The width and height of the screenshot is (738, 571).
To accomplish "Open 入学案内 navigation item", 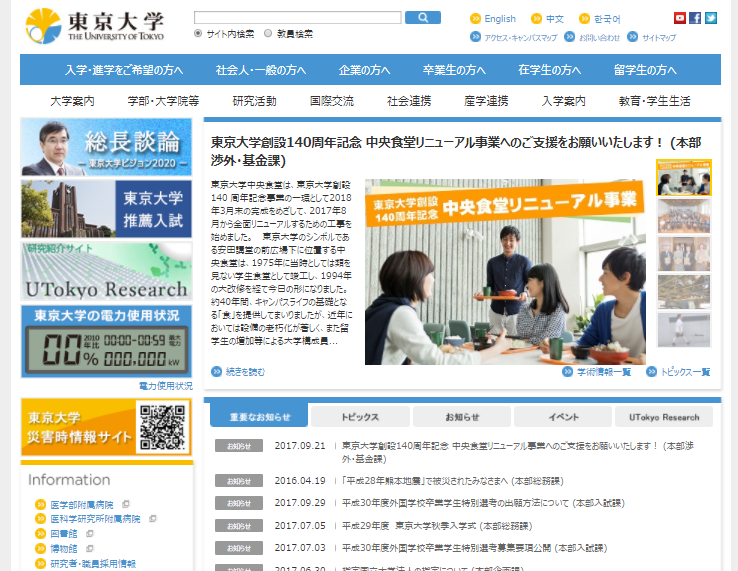I will coord(563,101).
